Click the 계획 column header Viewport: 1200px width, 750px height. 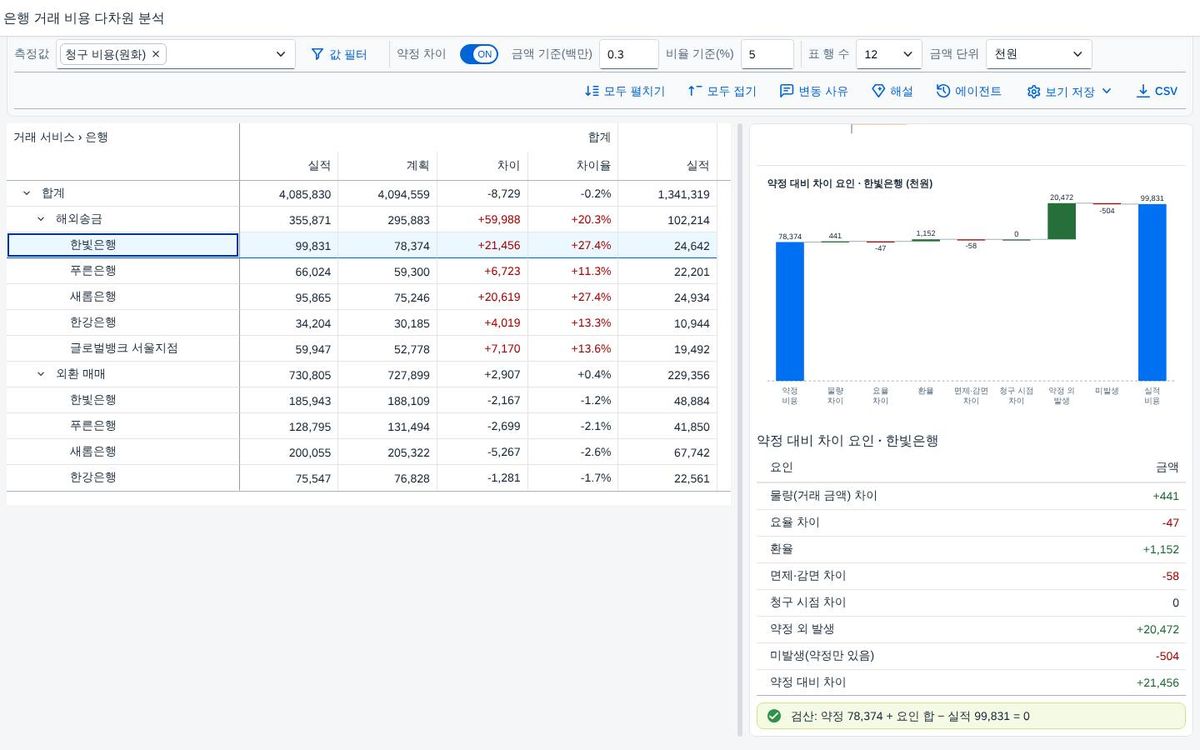tap(388, 166)
